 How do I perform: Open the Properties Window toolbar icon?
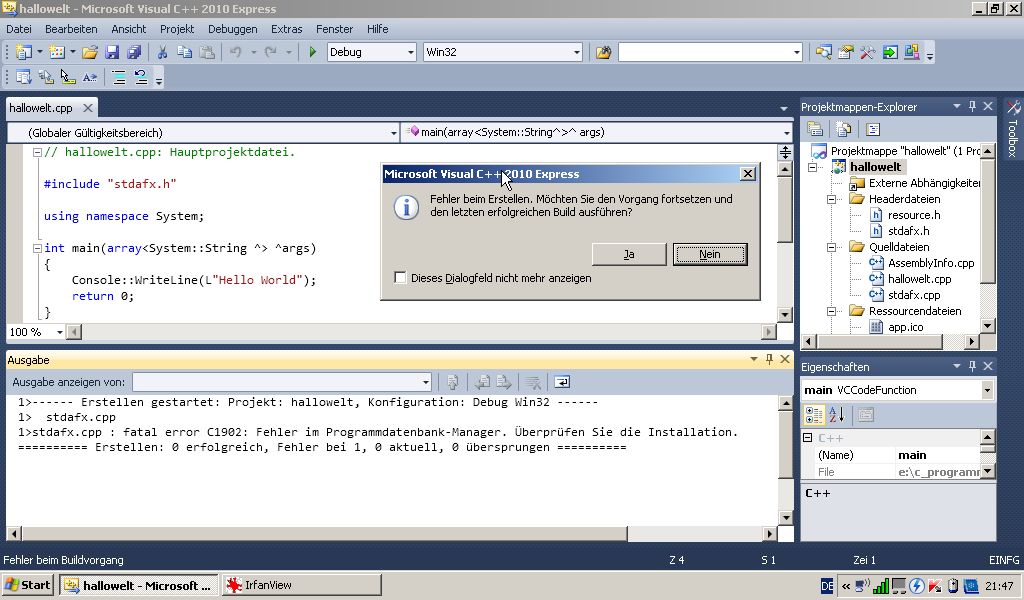846,52
